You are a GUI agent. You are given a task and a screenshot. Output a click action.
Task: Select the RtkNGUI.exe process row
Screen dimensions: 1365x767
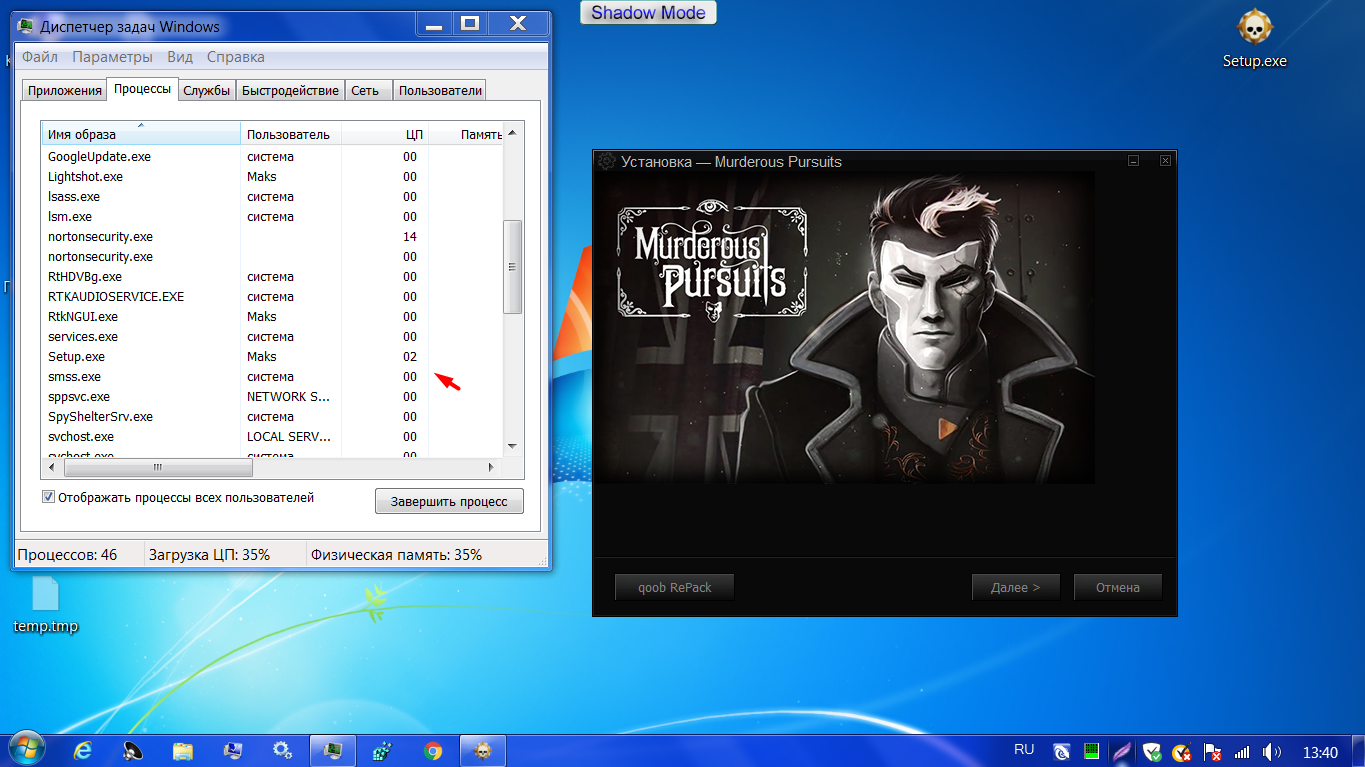pos(271,316)
